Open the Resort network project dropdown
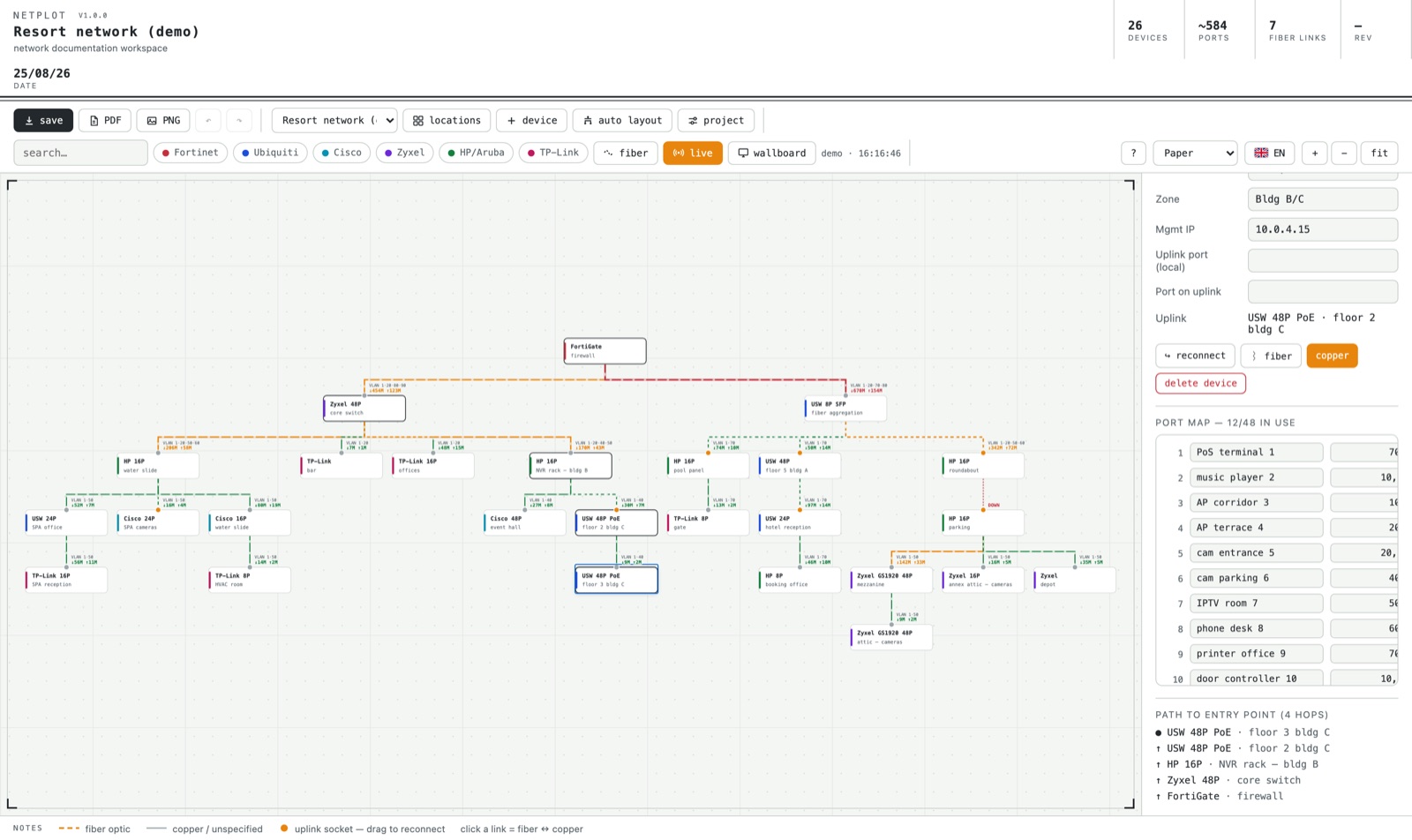 point(334,120)
